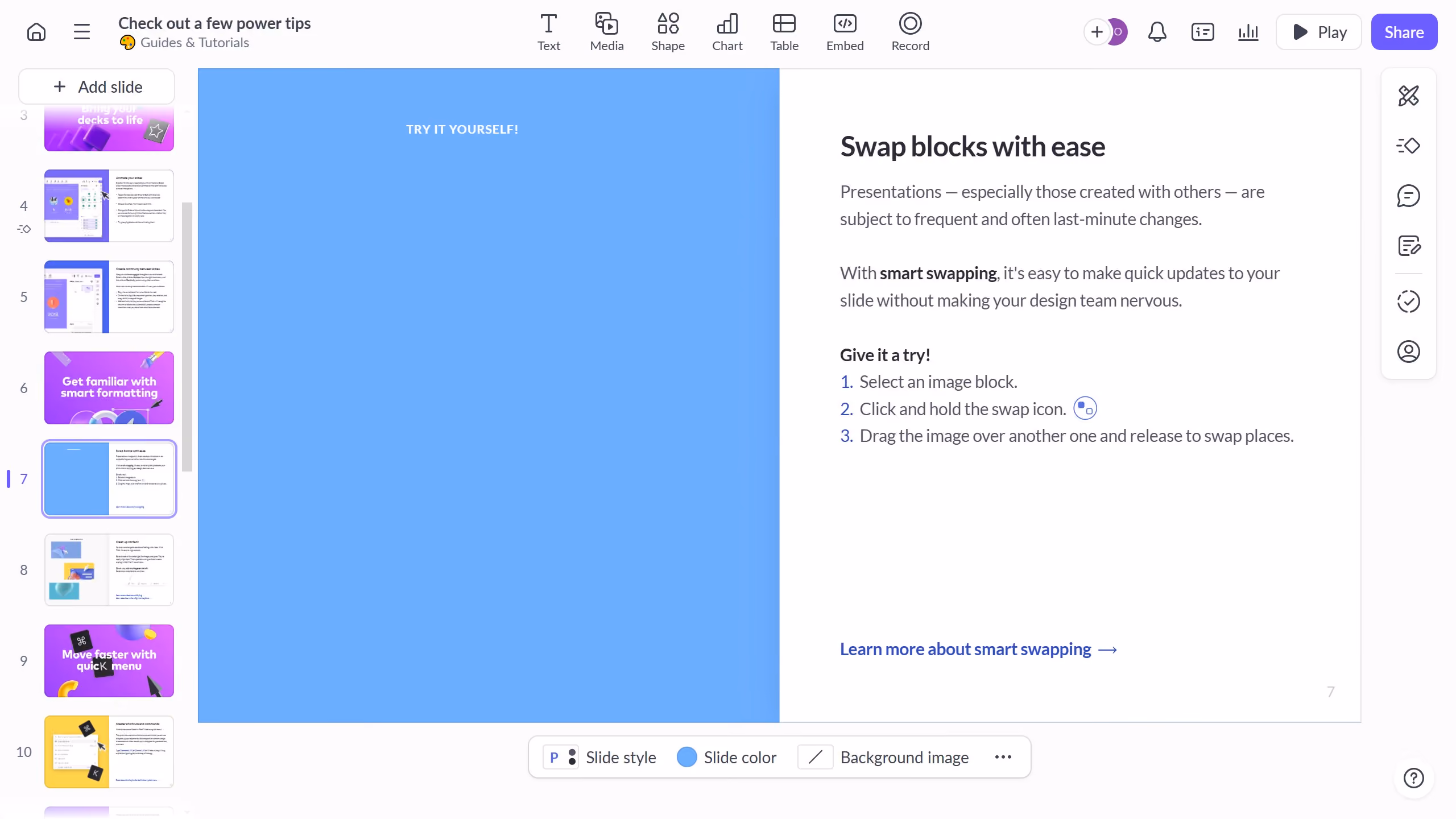
Task: Open more slide options ellipsis
Action: click(x=1003, y=757)
